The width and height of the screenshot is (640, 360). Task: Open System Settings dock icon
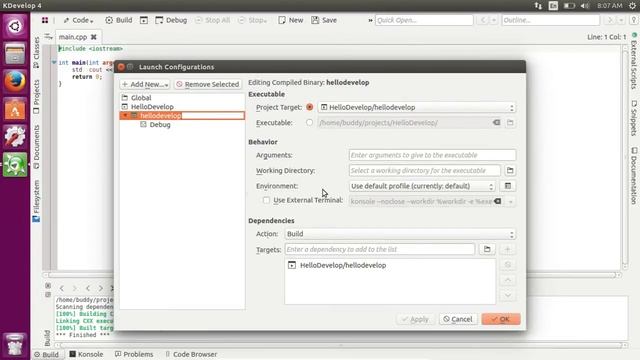click(x=15, y=136)
